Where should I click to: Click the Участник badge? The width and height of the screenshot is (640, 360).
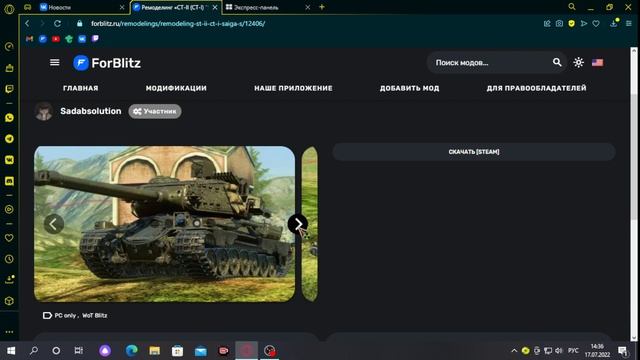[155, 111]
